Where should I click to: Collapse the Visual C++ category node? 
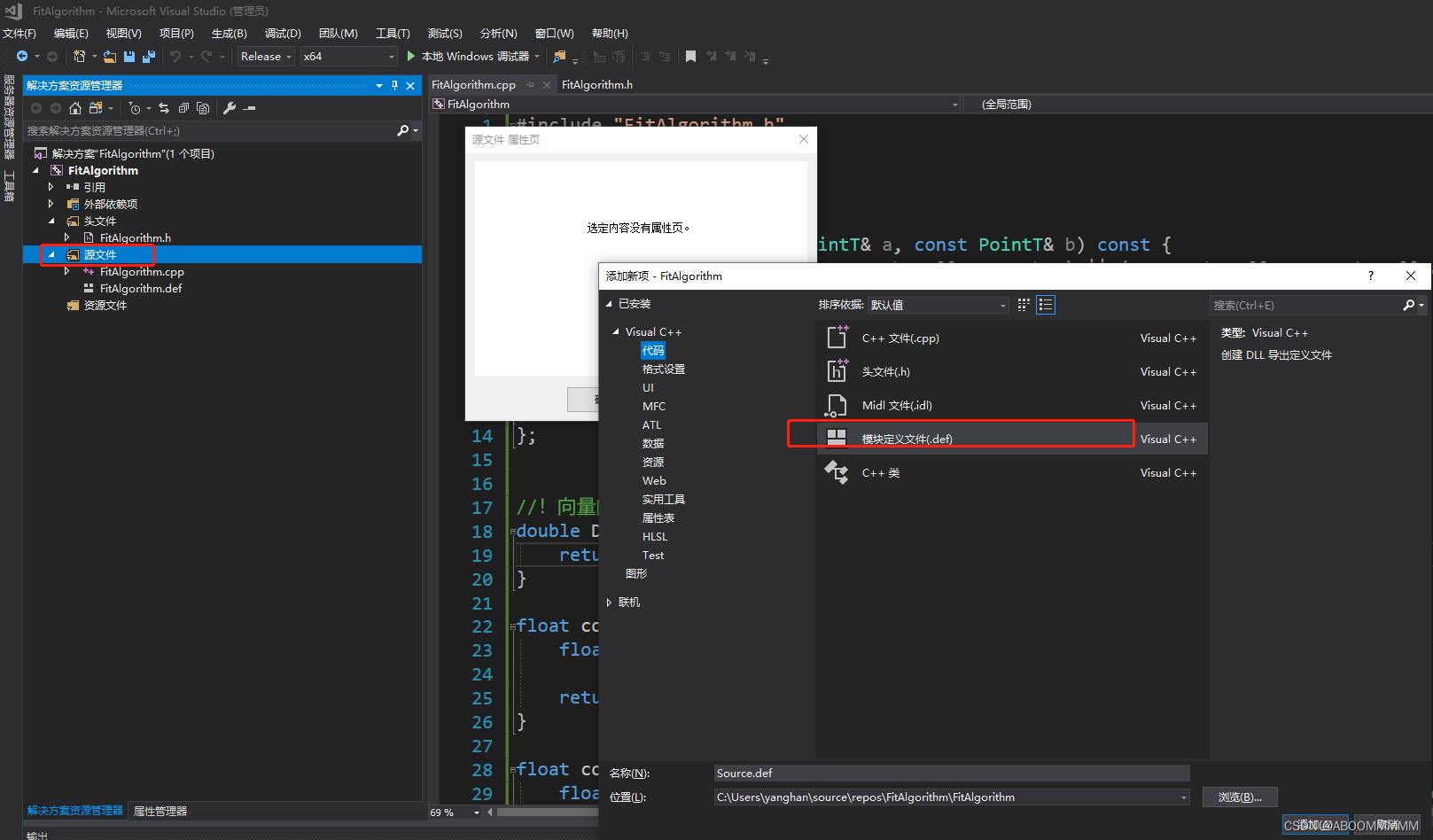616,331
